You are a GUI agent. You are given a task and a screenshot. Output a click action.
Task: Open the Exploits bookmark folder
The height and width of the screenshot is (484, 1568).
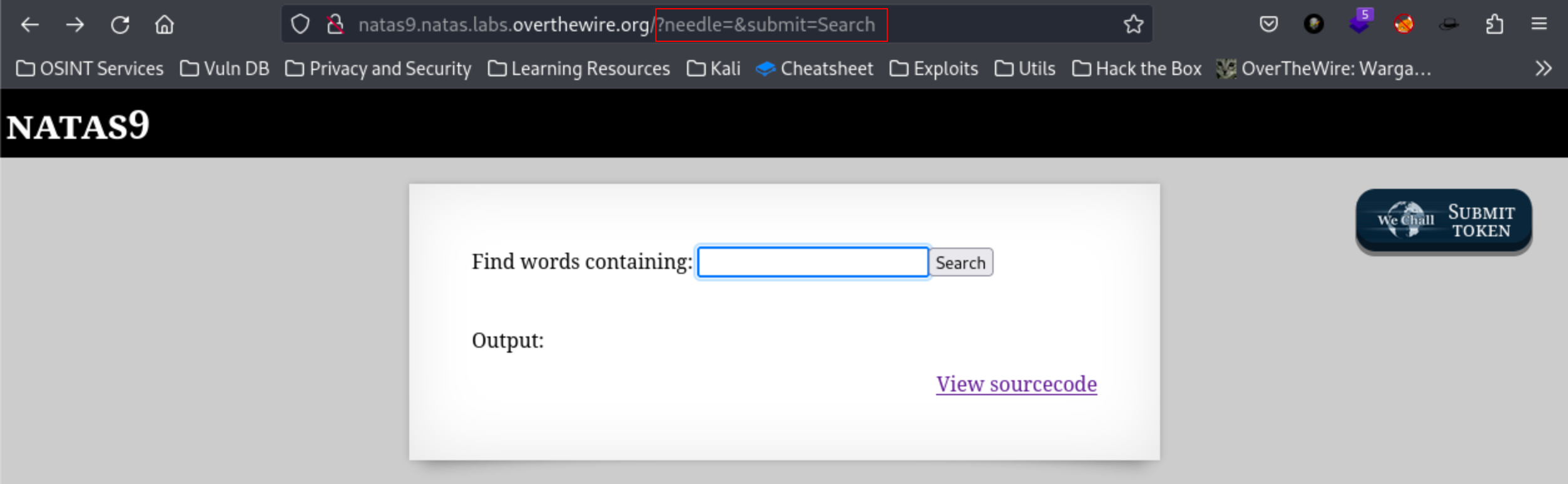click(934, 68)
